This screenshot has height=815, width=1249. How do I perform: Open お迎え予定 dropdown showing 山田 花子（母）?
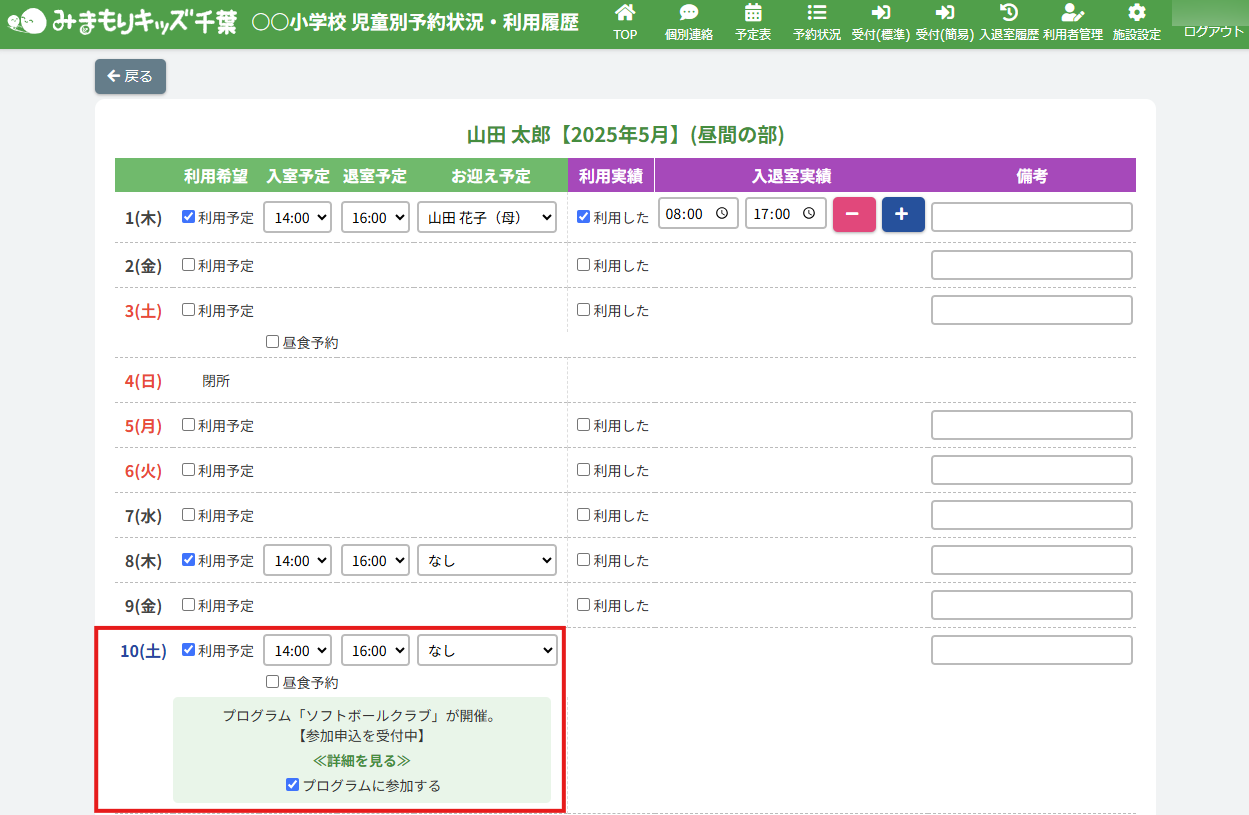point(487,217)
